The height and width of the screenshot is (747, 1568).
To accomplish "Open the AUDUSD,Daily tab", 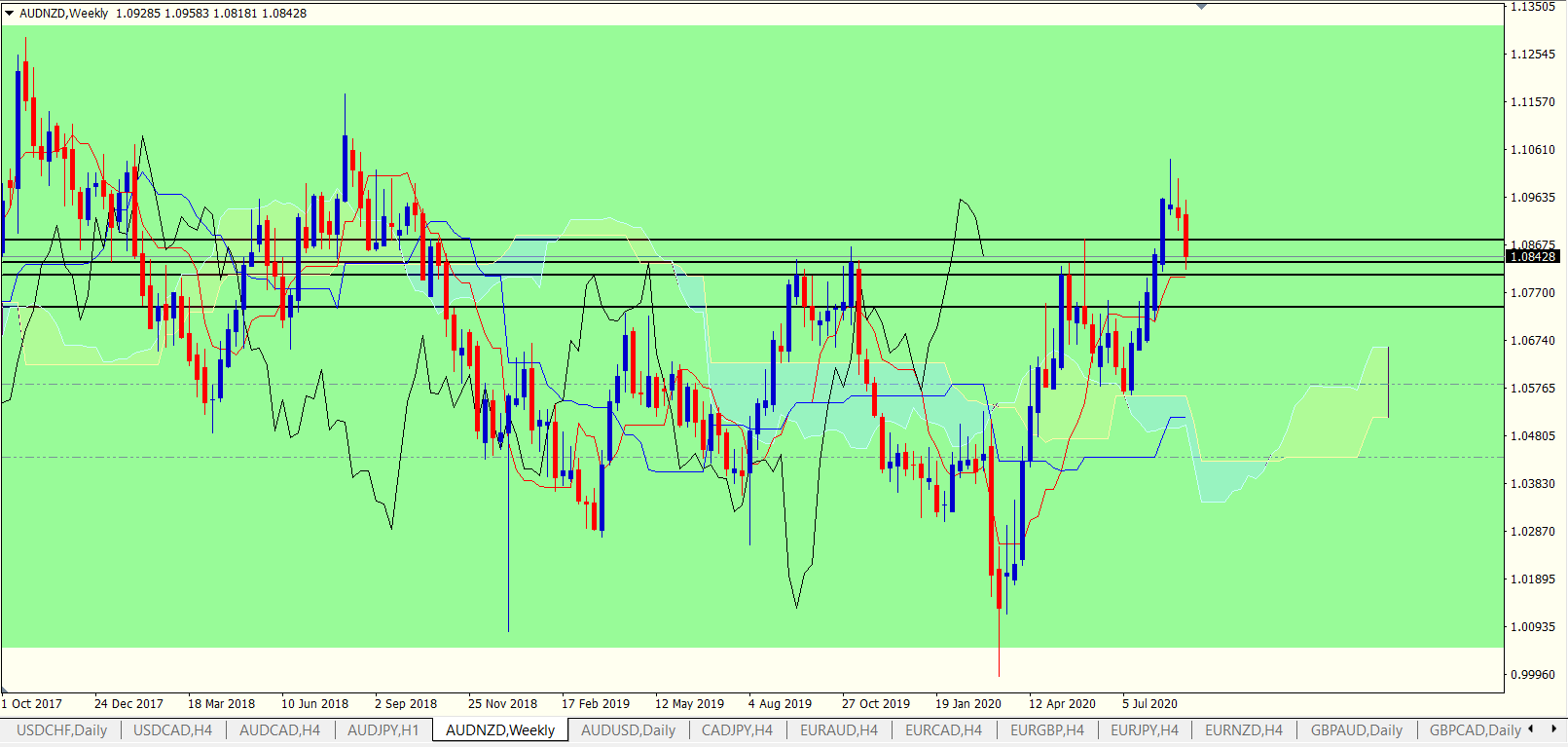I will [x=628, y=730].
